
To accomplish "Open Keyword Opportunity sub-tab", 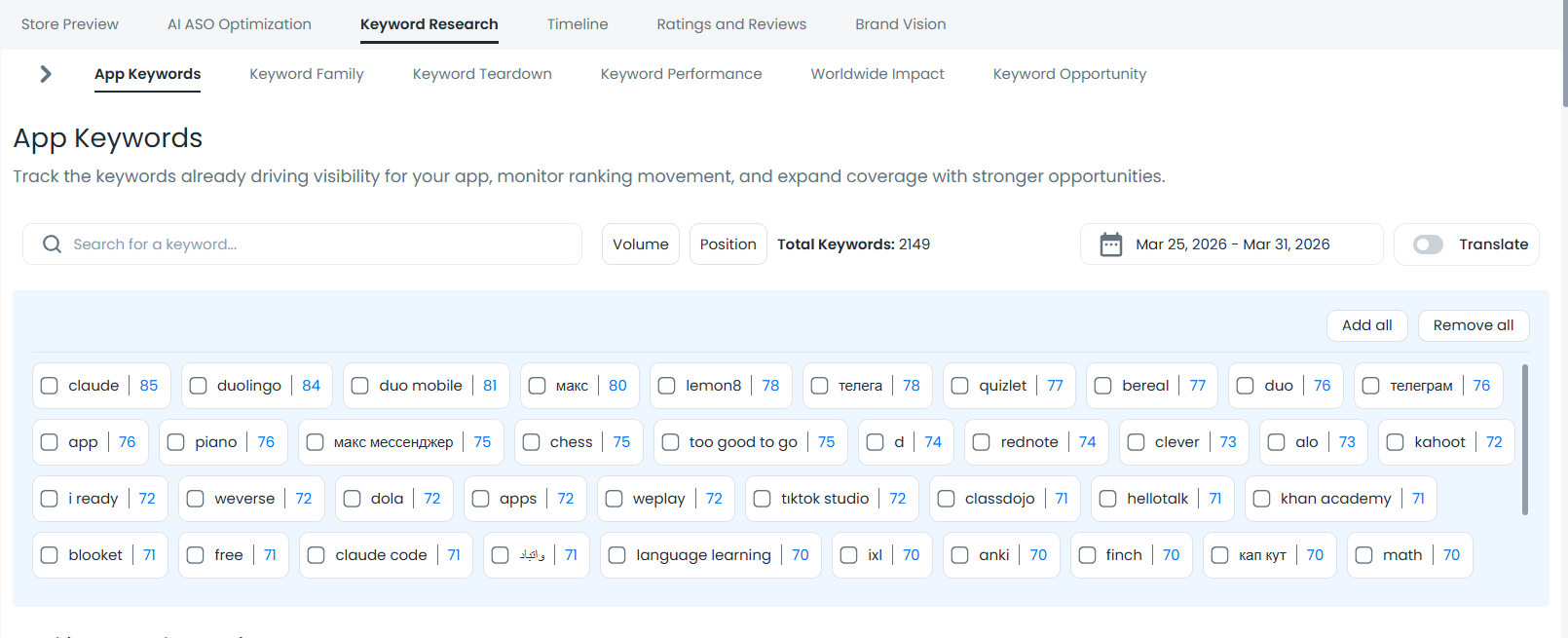I will click(1069, 74).
